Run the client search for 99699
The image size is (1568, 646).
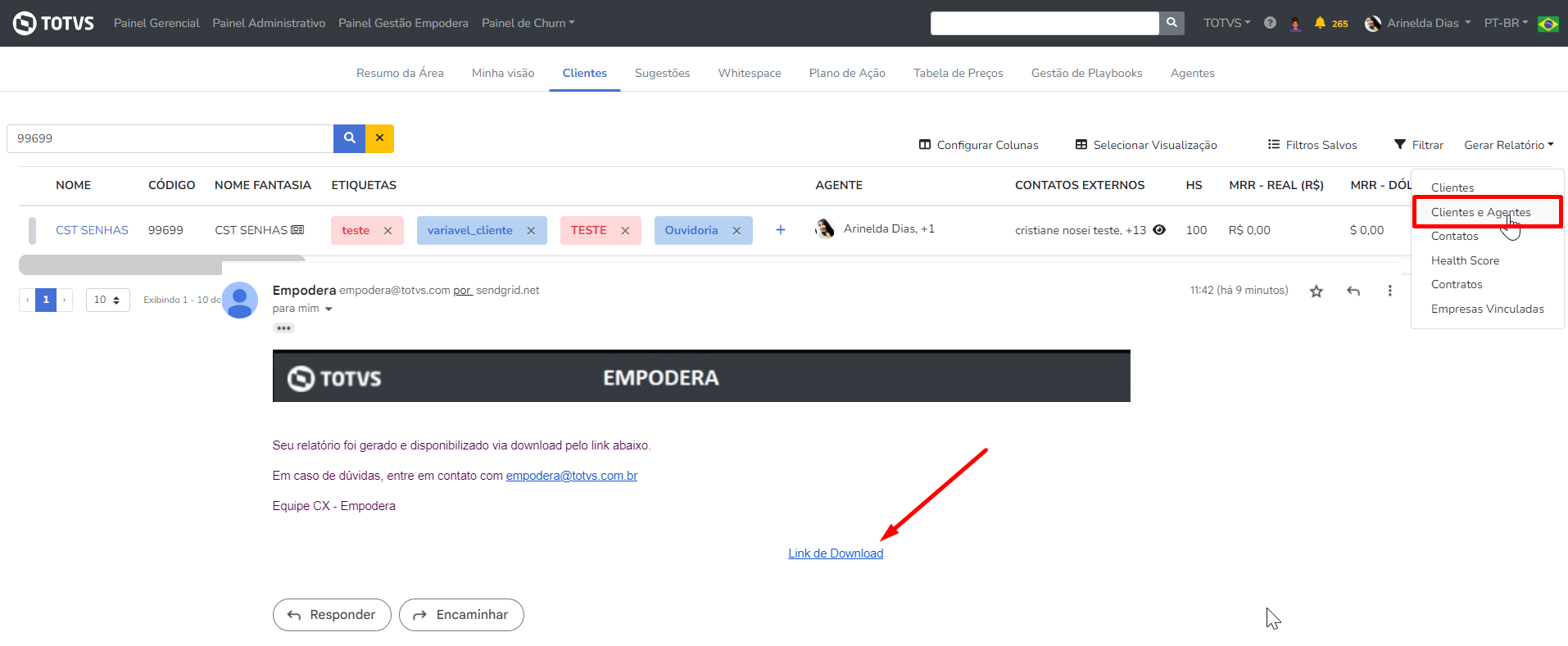(x=349, y=138)
